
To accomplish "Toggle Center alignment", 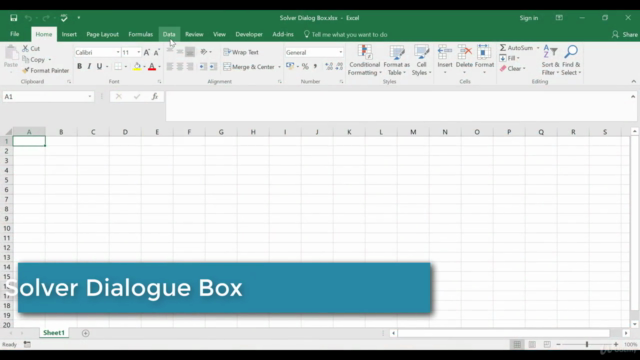I will 180,67.
